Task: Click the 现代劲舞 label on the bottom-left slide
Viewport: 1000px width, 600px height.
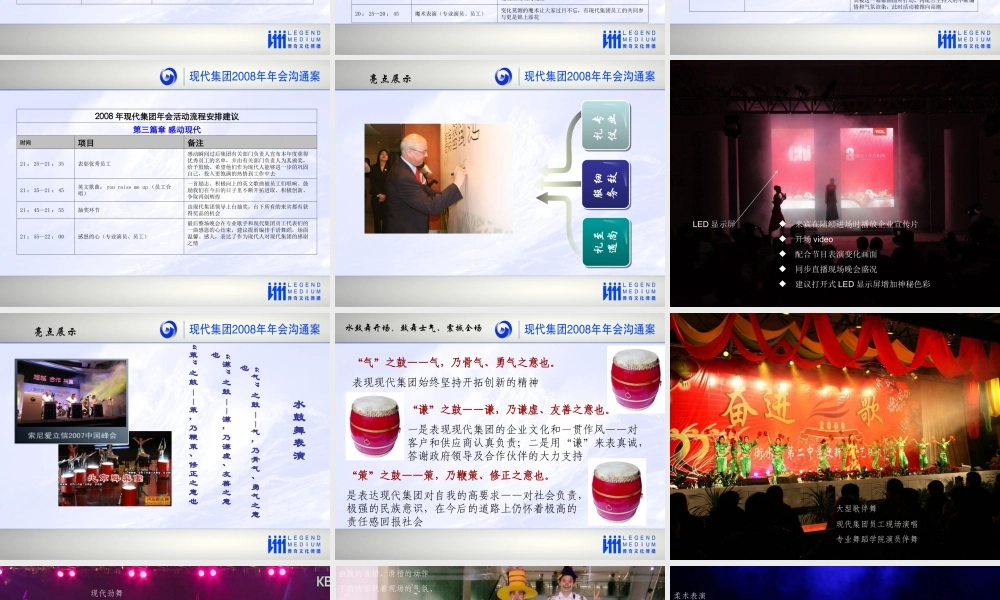Action: click(107, 593)
